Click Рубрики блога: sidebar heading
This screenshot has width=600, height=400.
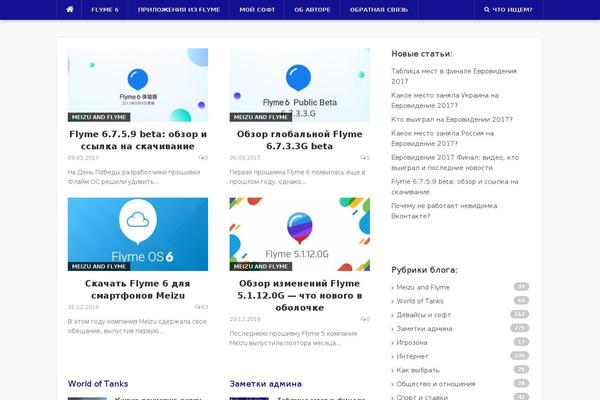(424, 270)
